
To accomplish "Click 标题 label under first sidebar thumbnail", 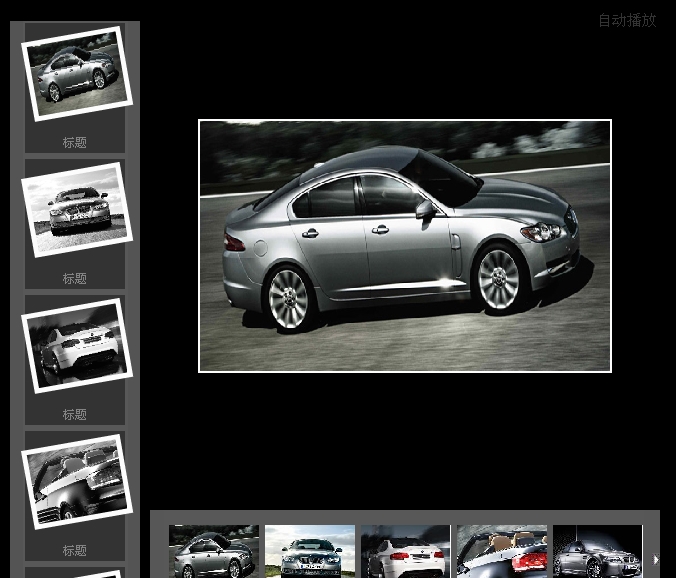I will coord(75,143).
